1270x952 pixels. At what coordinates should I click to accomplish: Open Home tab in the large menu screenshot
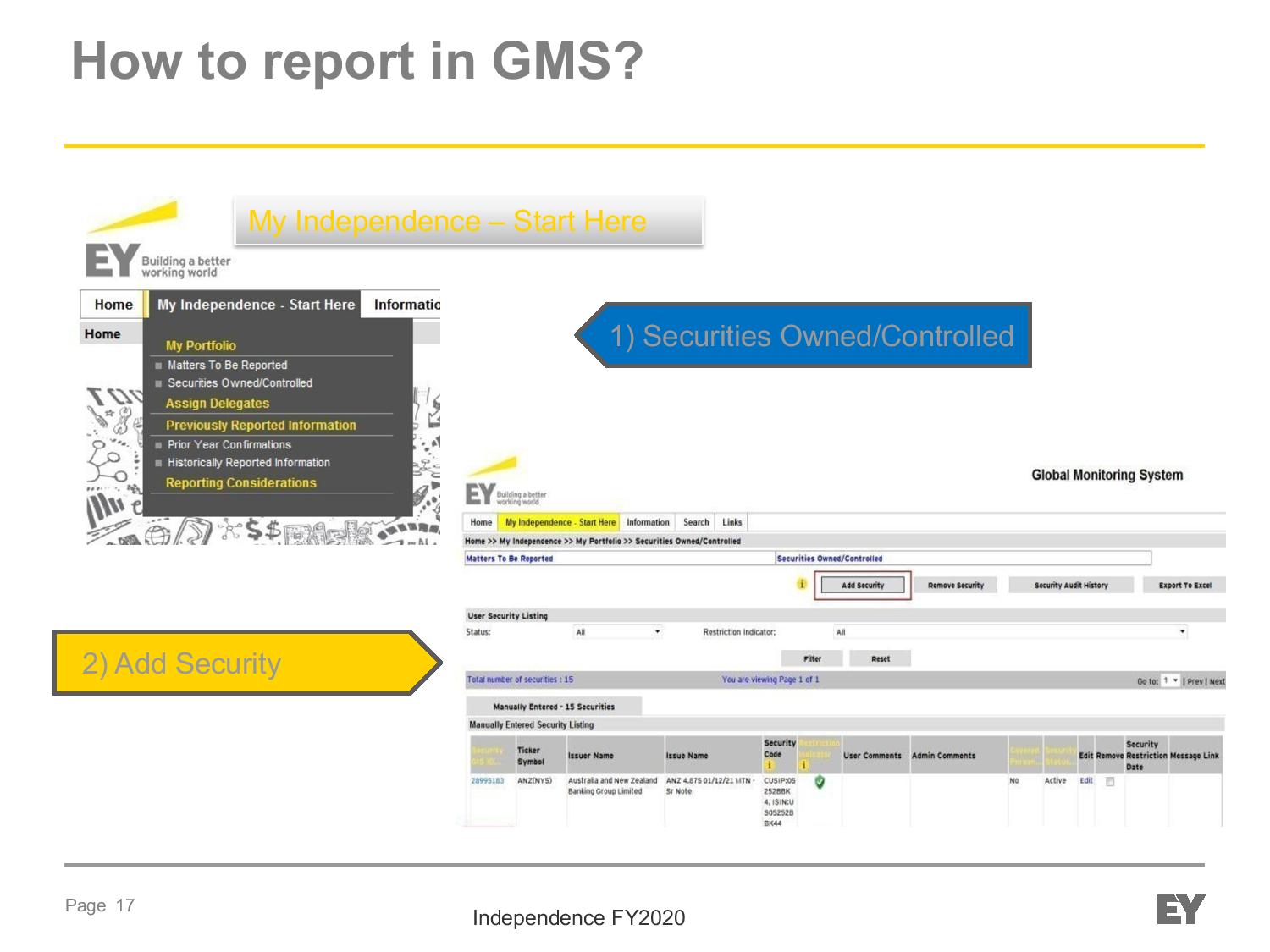(x=113, y=305)
